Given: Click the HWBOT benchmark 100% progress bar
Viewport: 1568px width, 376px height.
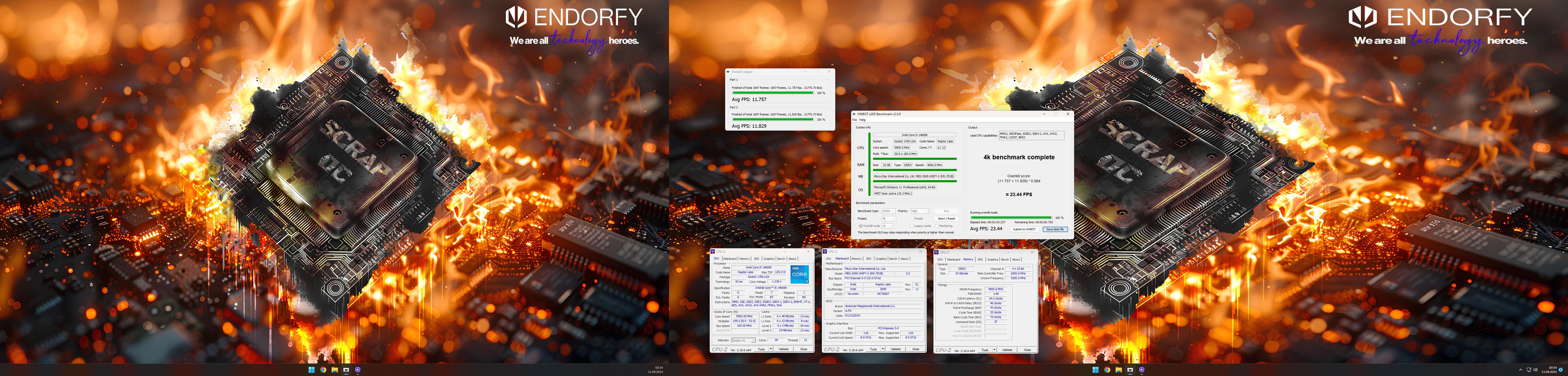Looking at the screenshot, I should pos(1012,218).
